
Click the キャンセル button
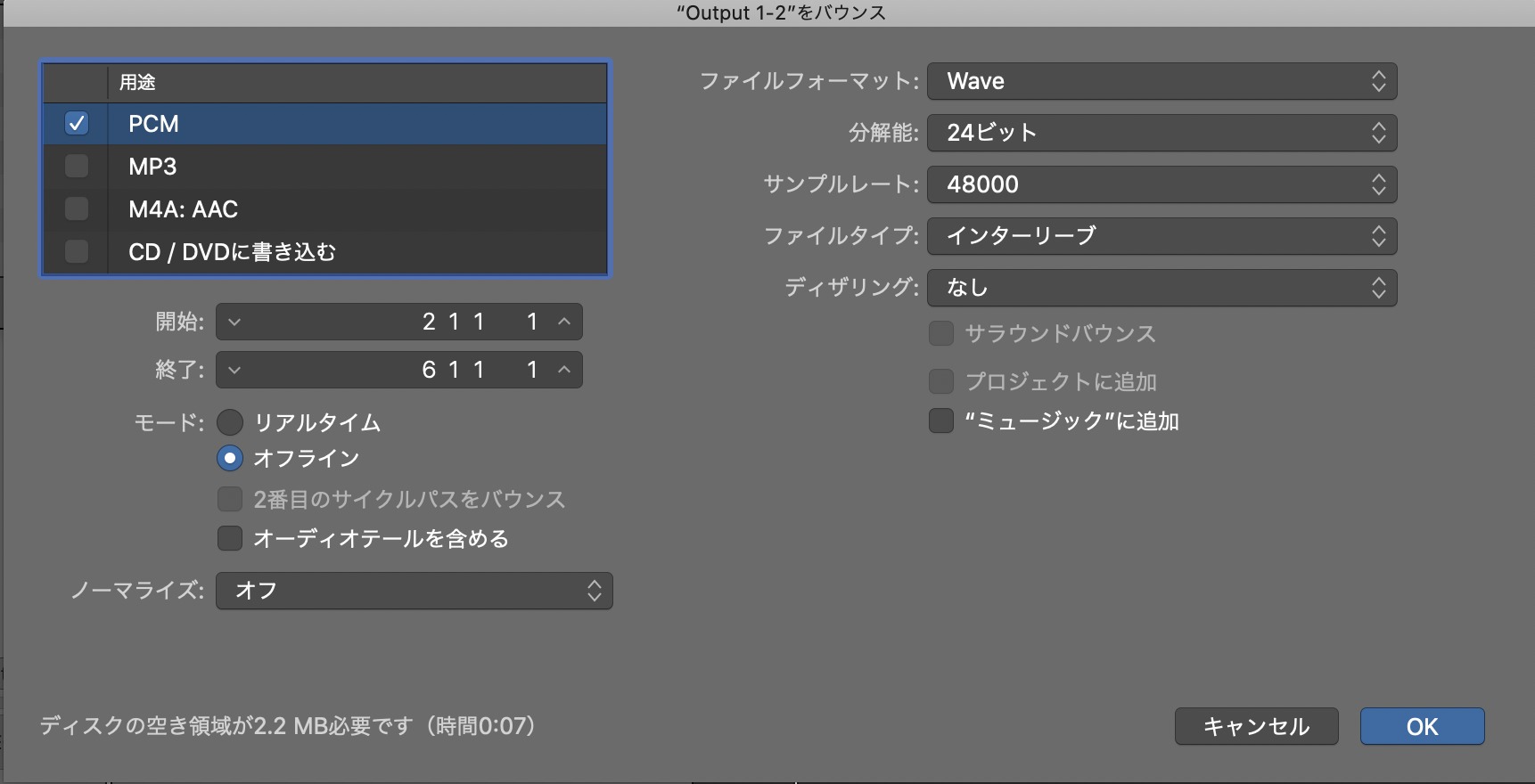[x=1256, y=726]
